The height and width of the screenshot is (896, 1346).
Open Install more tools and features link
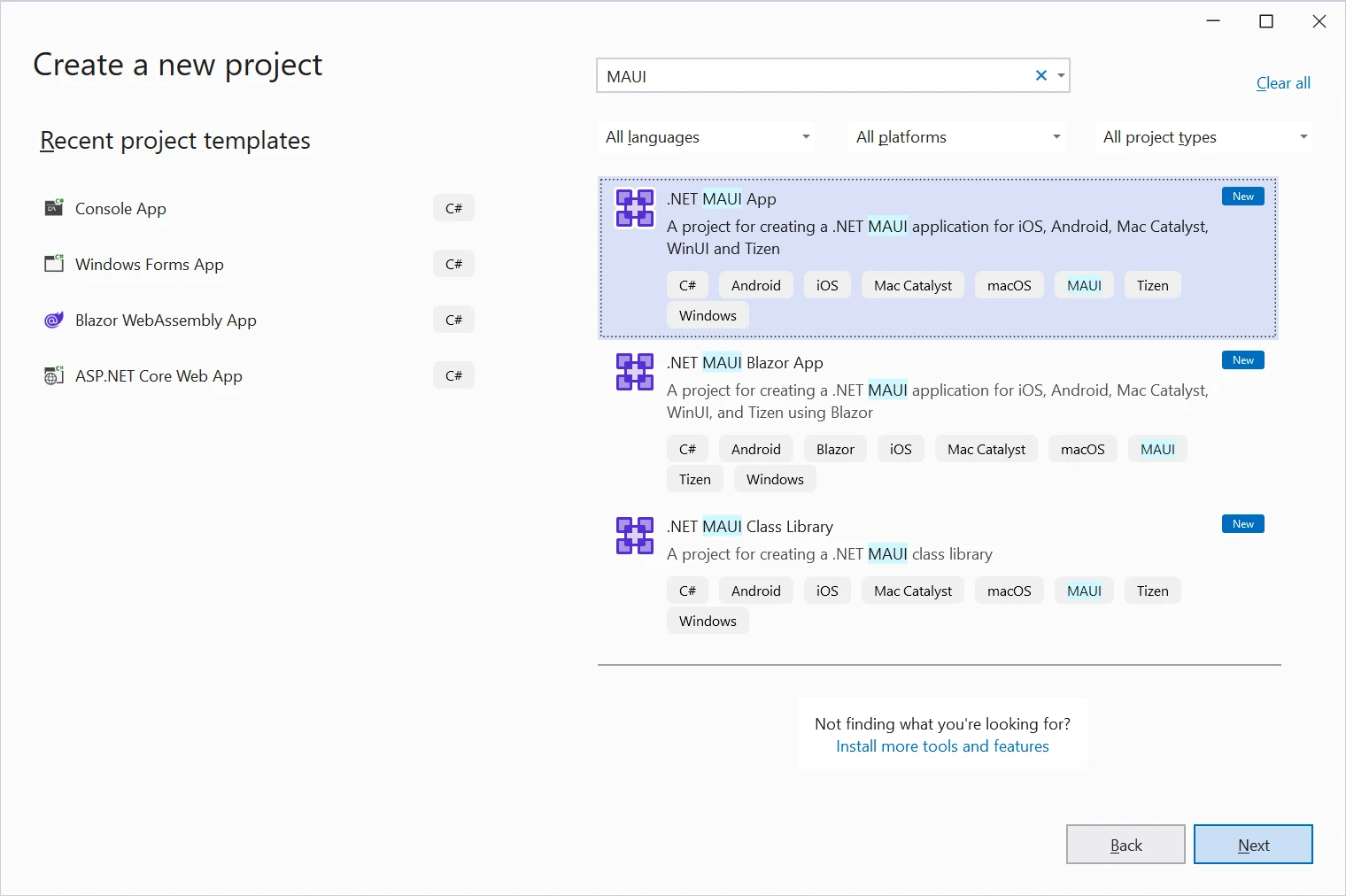tap(942, 746)
